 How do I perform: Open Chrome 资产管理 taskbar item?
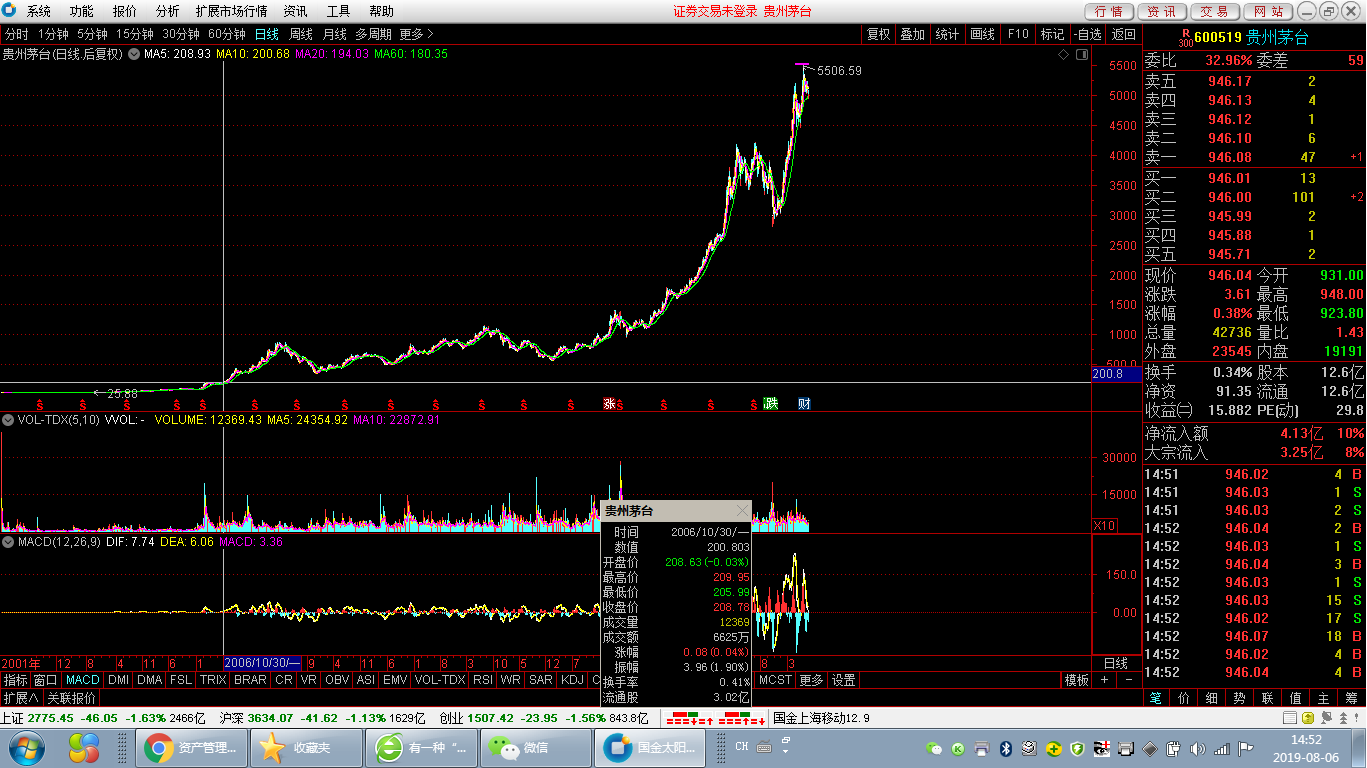pyautogui.click(x=190, y=747)
